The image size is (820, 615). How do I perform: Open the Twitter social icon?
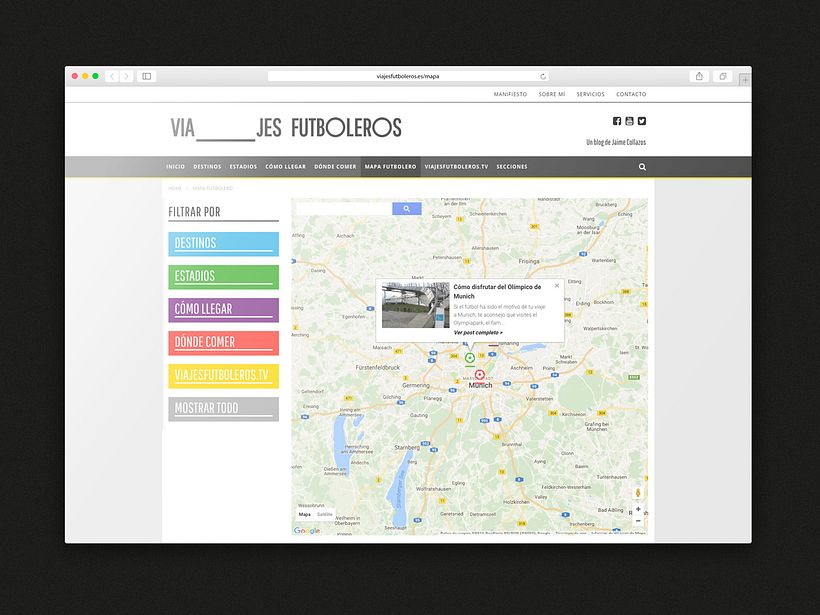pos(642,121)
